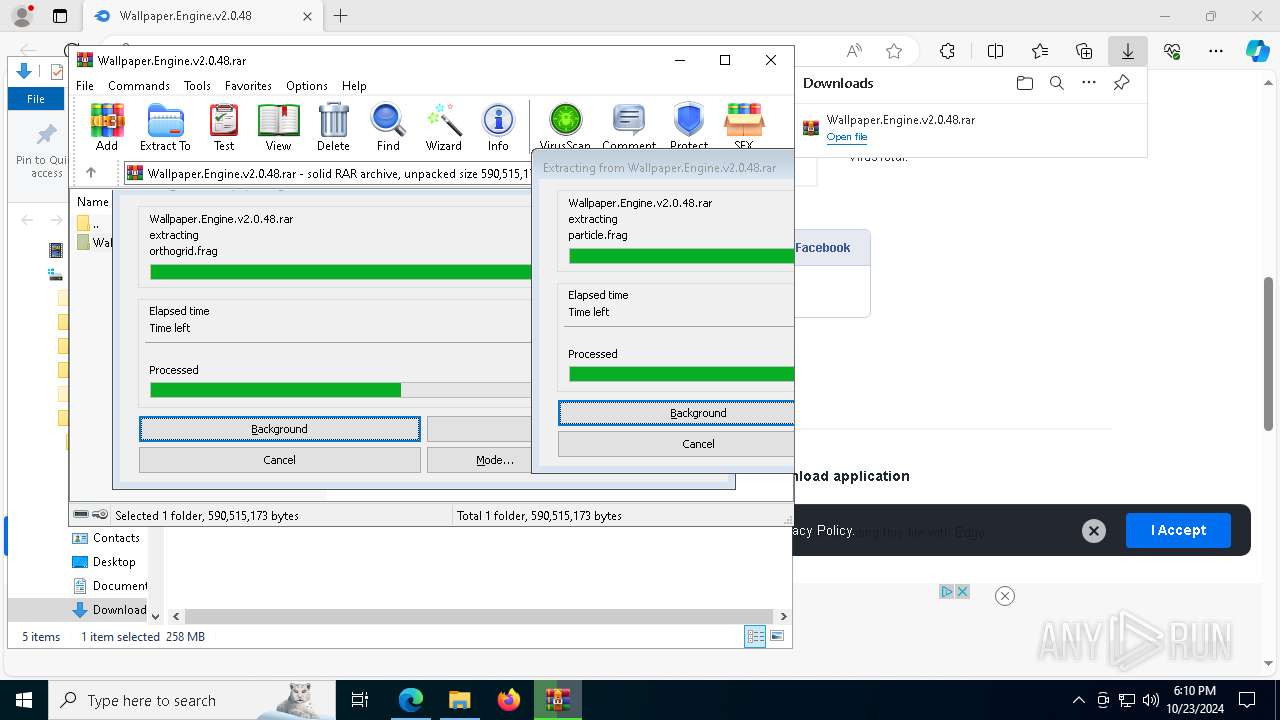Click the parent folder '..' row in WinRAR

[x=90, y=224]
